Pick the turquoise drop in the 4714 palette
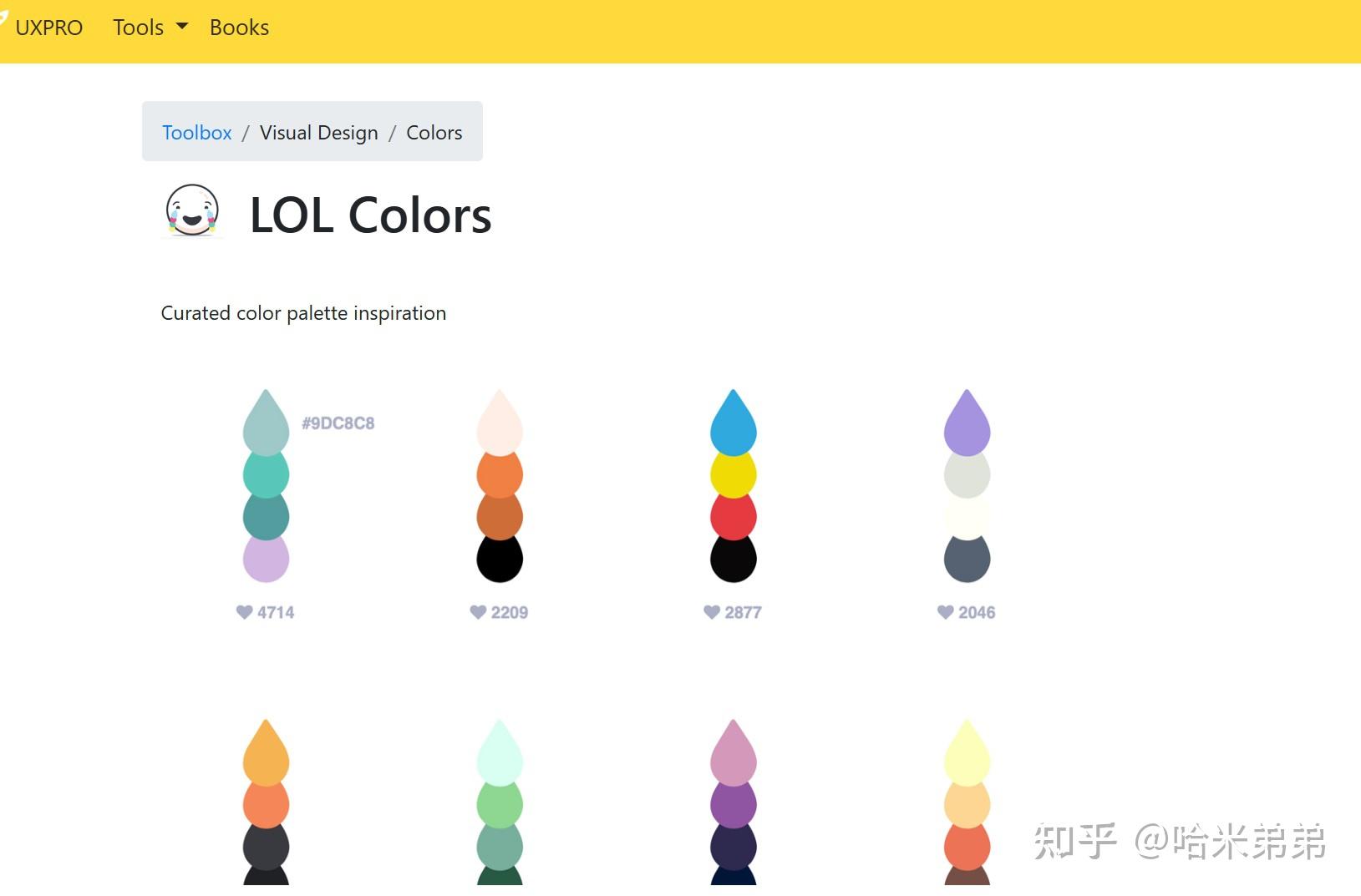This screenshot has height=896, width=1361. [x=266, y=475]
